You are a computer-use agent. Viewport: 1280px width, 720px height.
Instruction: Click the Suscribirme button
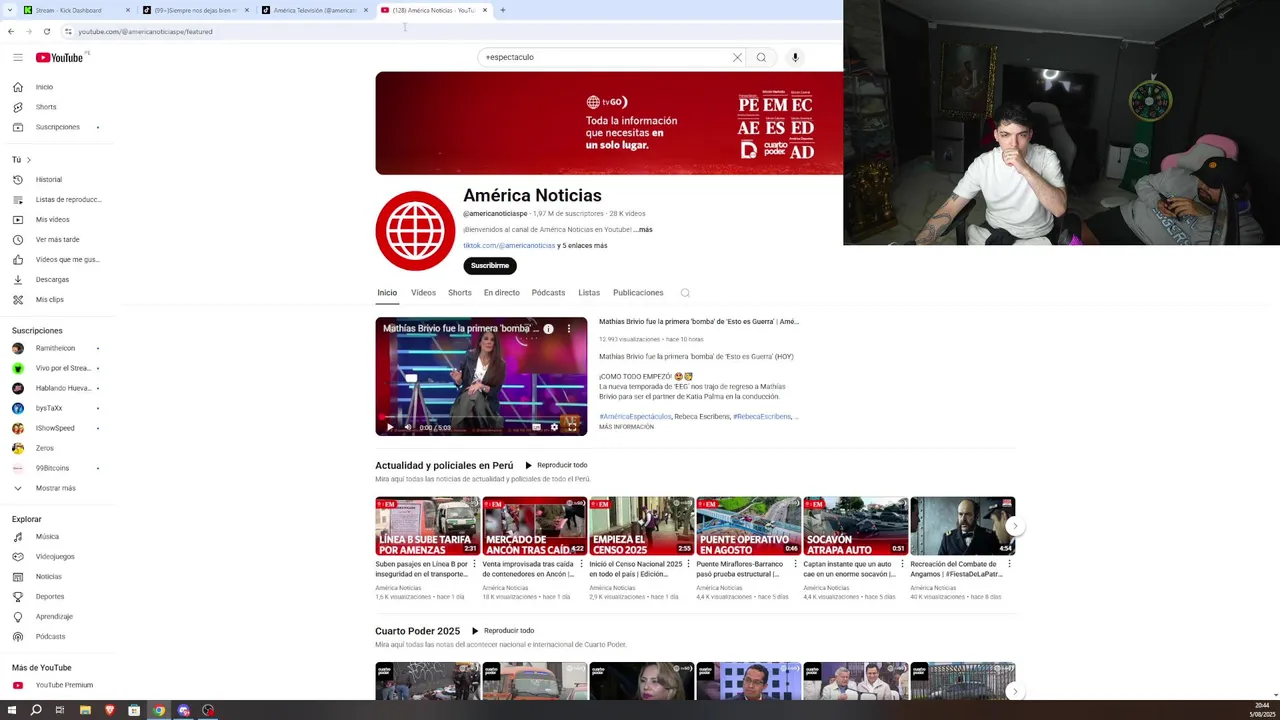[490, 266]
